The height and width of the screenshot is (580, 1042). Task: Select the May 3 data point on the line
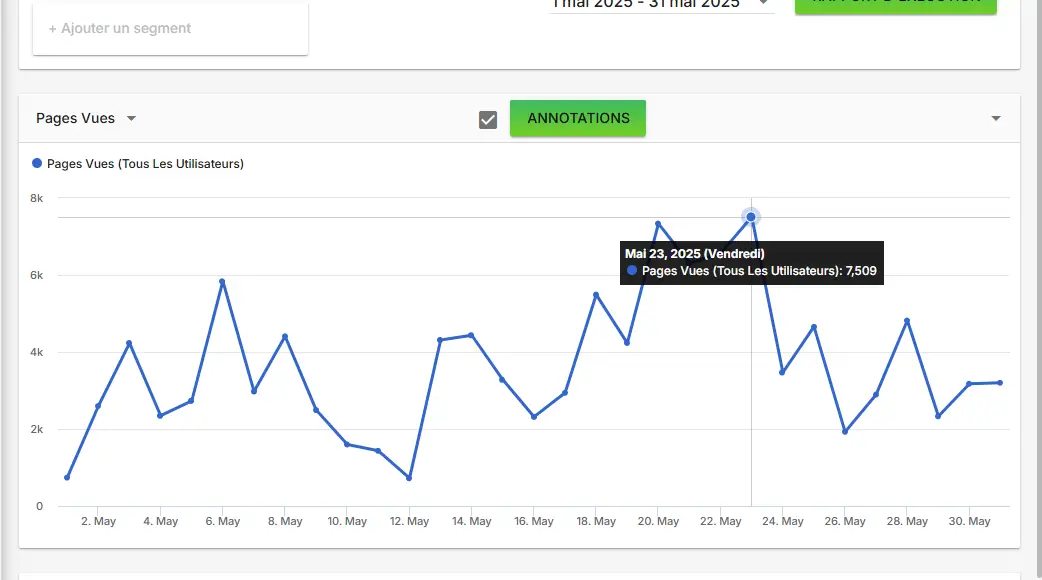(x=129, y=343)
